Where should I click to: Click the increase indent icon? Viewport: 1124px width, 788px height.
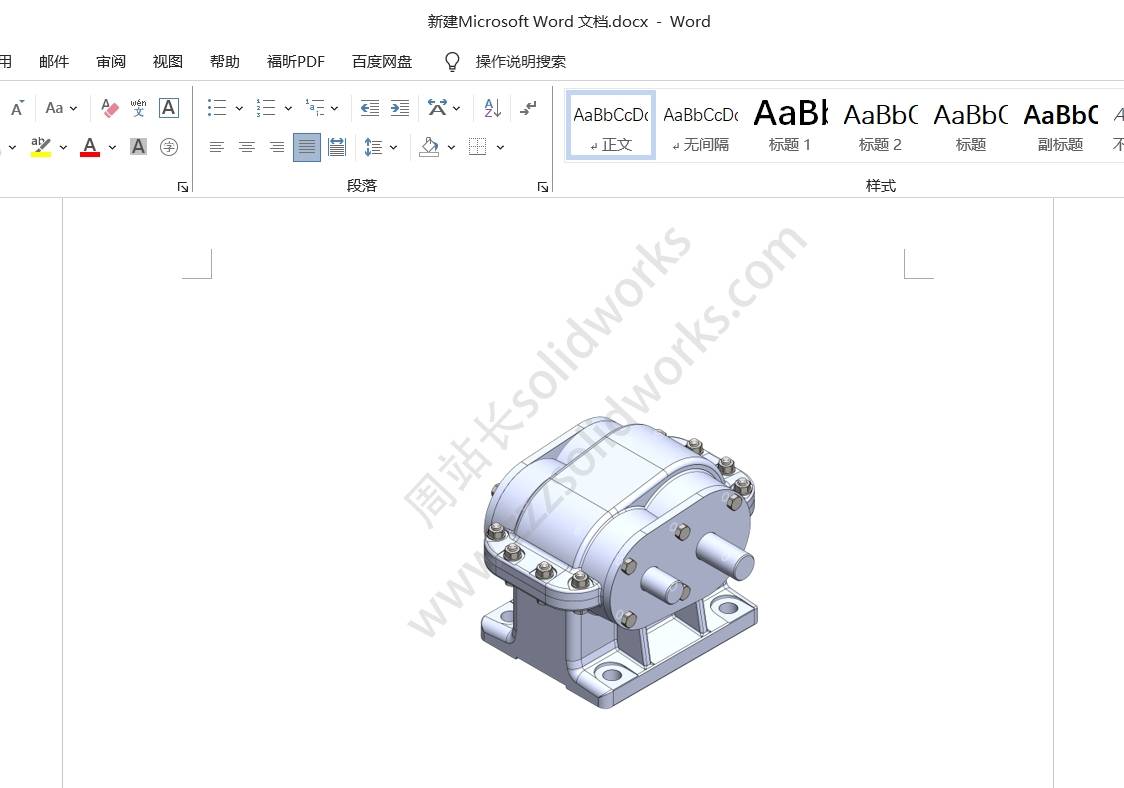click(401, 108)
